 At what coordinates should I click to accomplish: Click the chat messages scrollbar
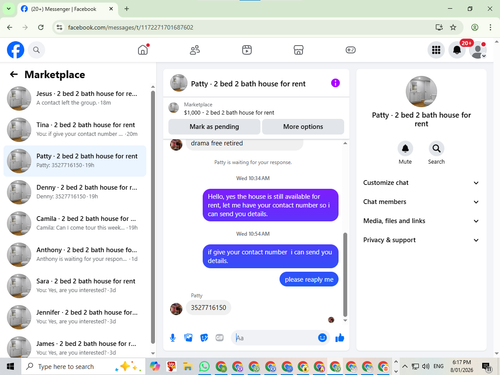pyautogui.click(x=345, y=274)
